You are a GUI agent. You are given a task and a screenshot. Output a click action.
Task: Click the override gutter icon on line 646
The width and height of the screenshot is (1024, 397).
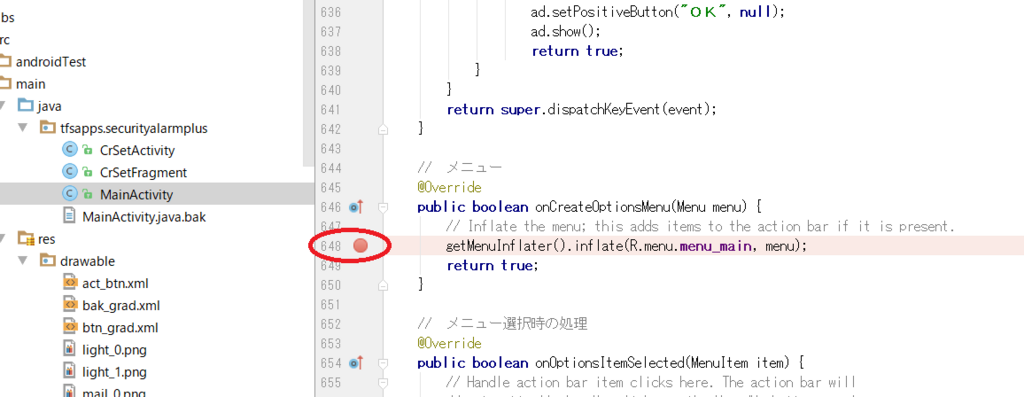[x=356, y=208]
